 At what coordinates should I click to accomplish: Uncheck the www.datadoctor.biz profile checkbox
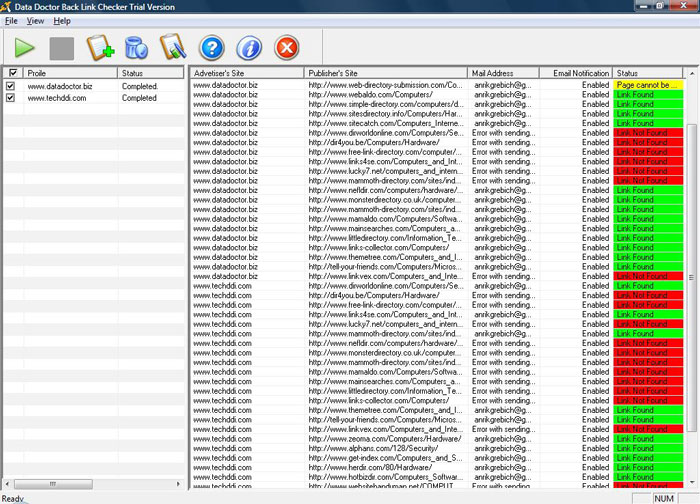10,86
